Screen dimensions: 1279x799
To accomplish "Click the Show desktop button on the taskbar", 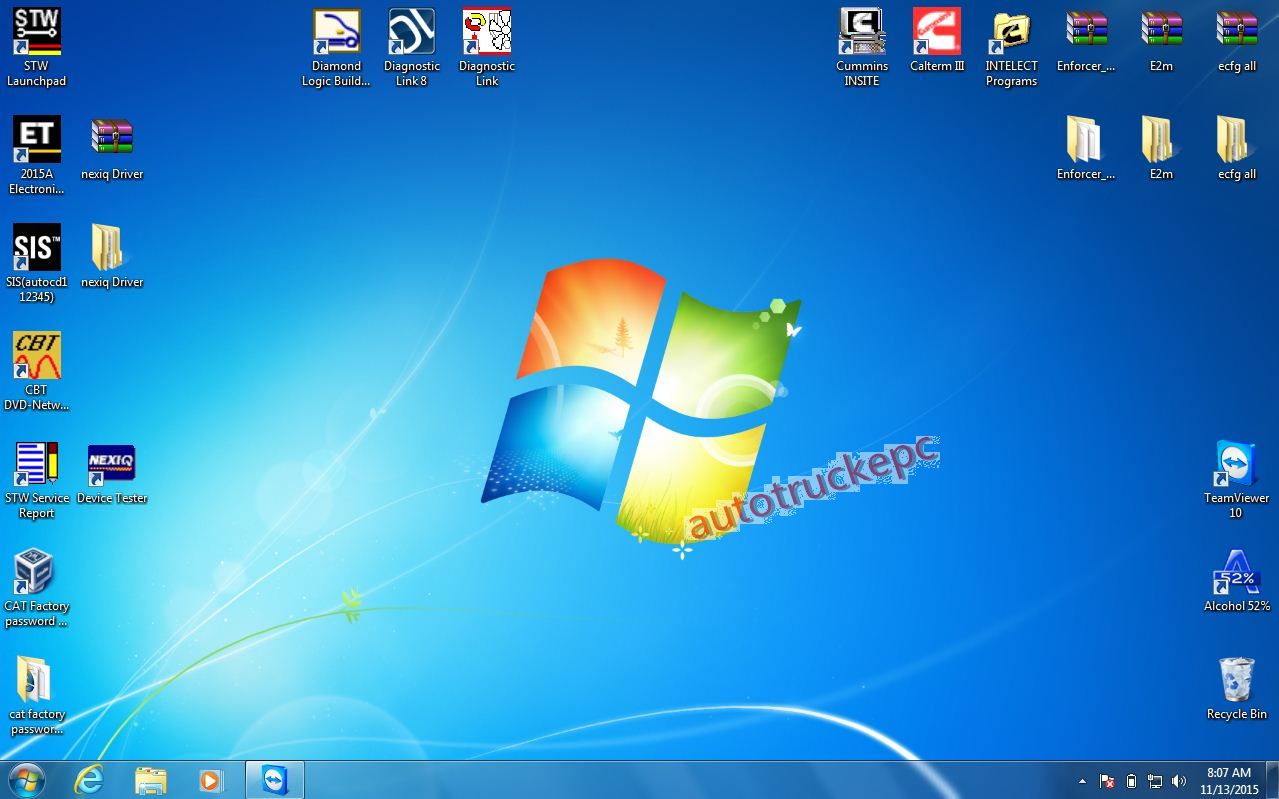I will 1272,780.
